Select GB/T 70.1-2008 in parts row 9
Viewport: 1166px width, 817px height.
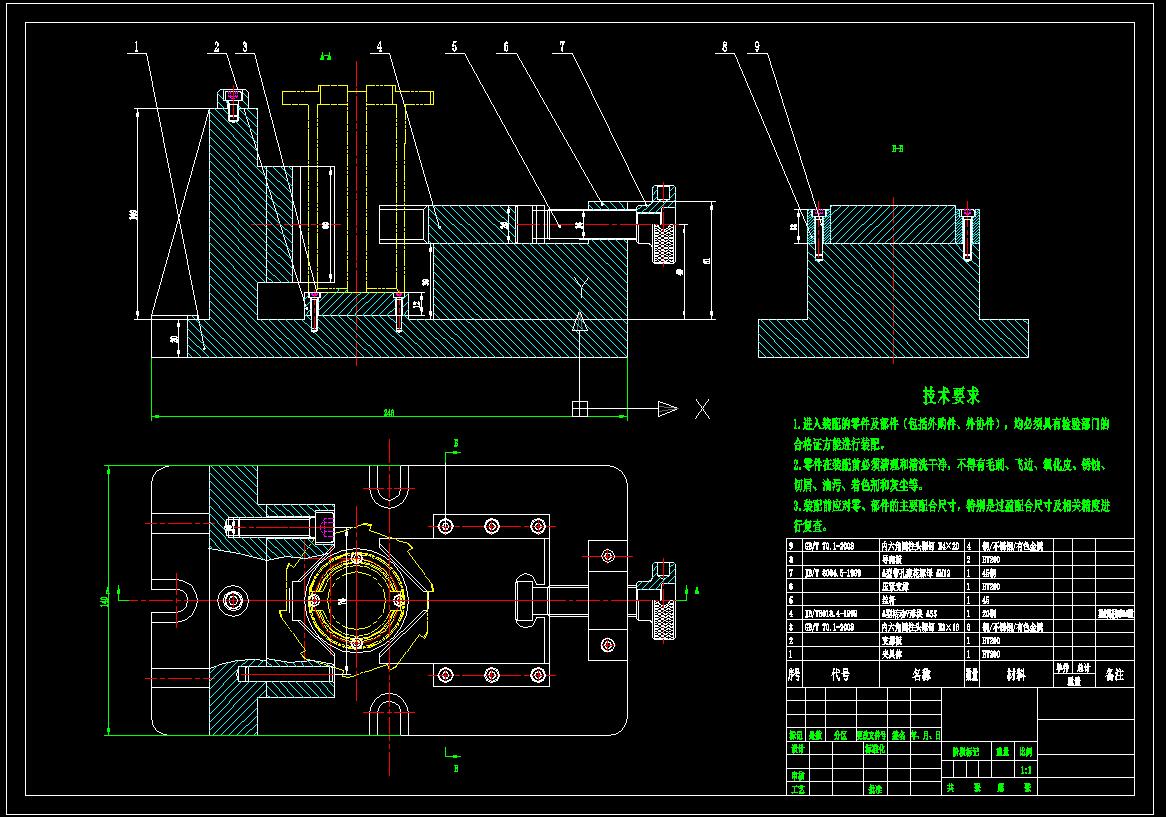pos(829,546)
